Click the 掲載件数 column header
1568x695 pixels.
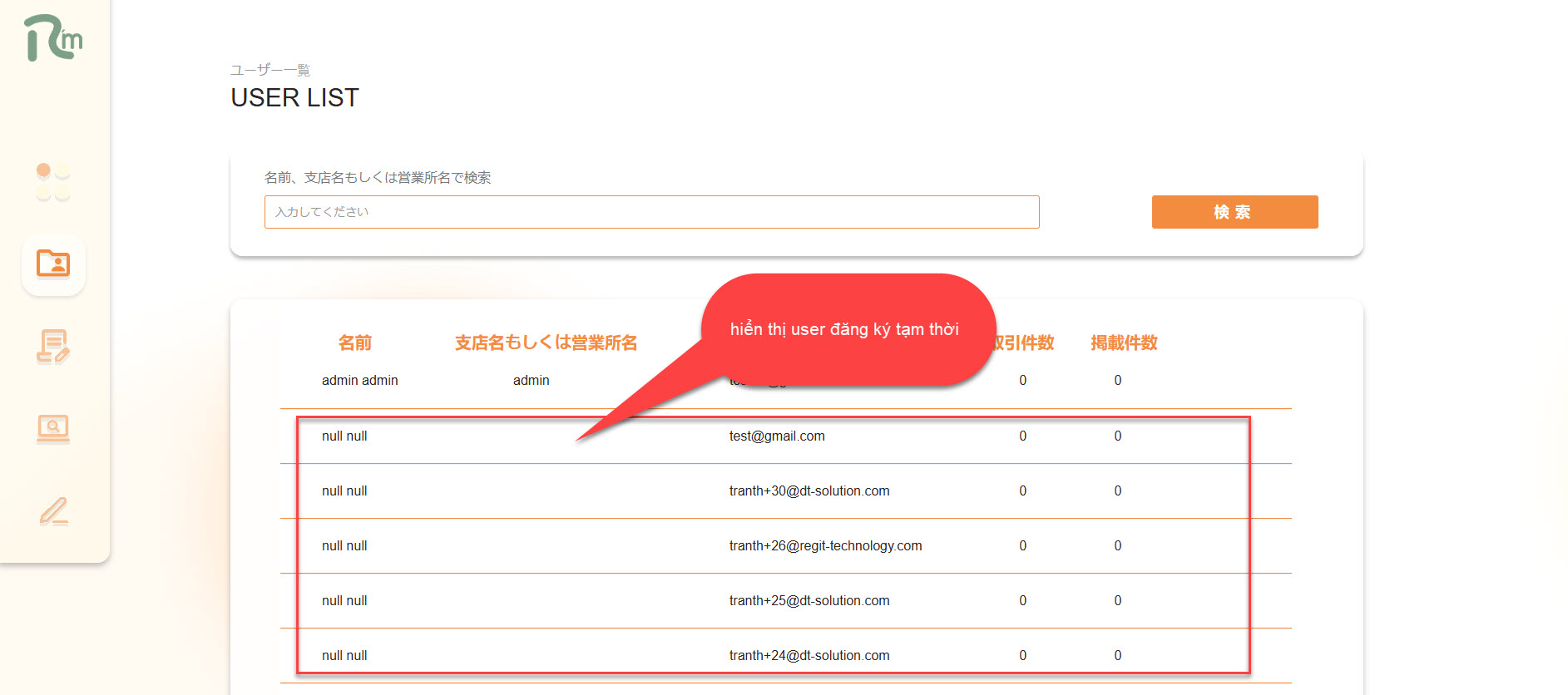(1124, 343)
